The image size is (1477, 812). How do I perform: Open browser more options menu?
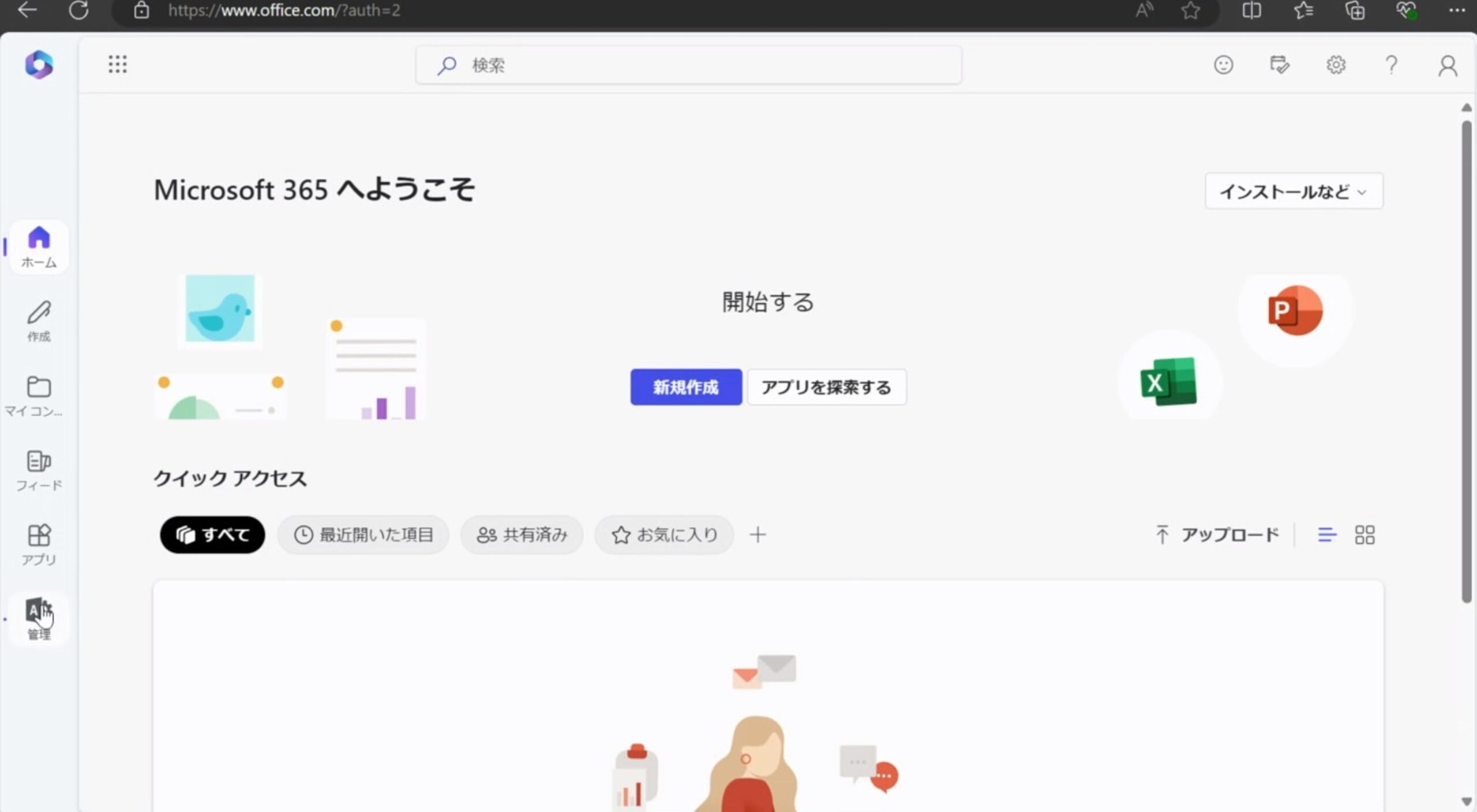(x=1457, y=10)
